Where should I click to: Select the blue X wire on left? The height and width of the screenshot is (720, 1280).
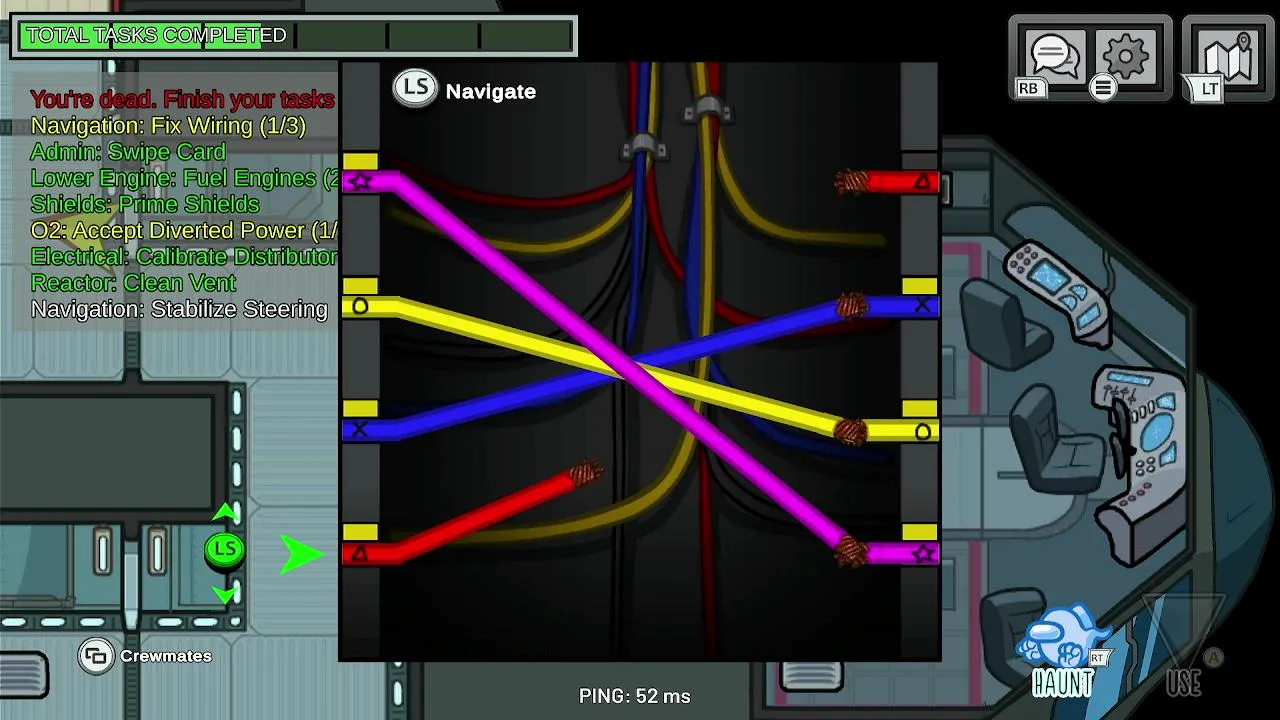361,430
